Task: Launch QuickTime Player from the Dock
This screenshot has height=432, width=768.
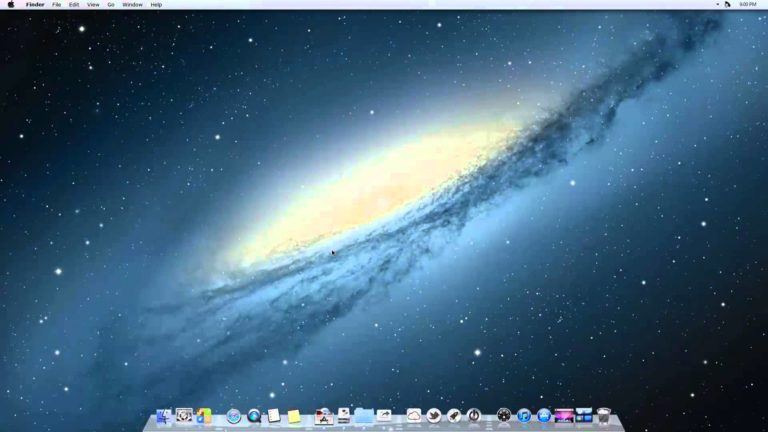Action: click(x=254, y=416)
